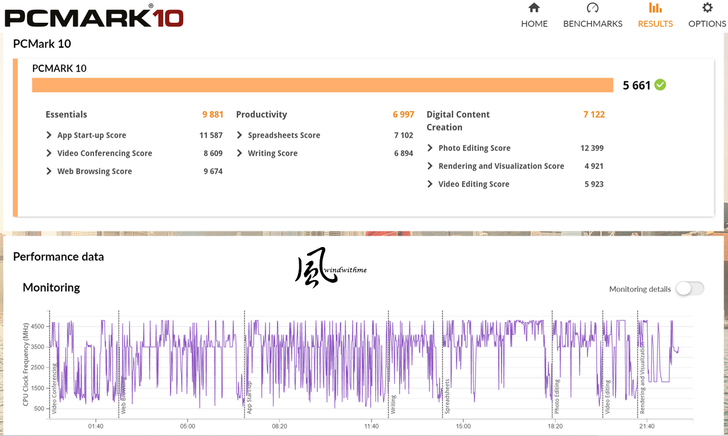Viewport: 728px width, 436px height.
Task: Click the value 5 923
Action: (x=594, y=184)
